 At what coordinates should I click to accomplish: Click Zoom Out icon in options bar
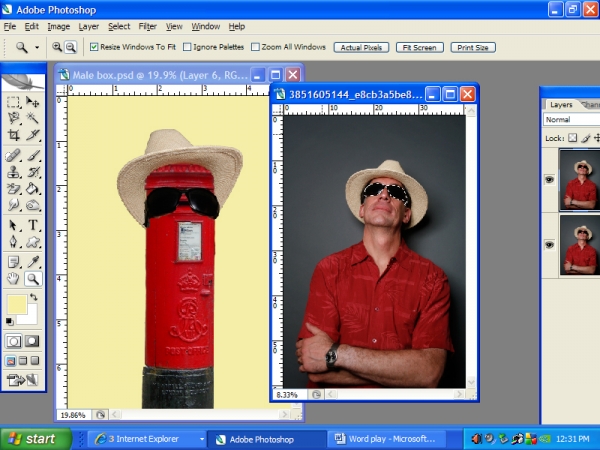(70, 47)
